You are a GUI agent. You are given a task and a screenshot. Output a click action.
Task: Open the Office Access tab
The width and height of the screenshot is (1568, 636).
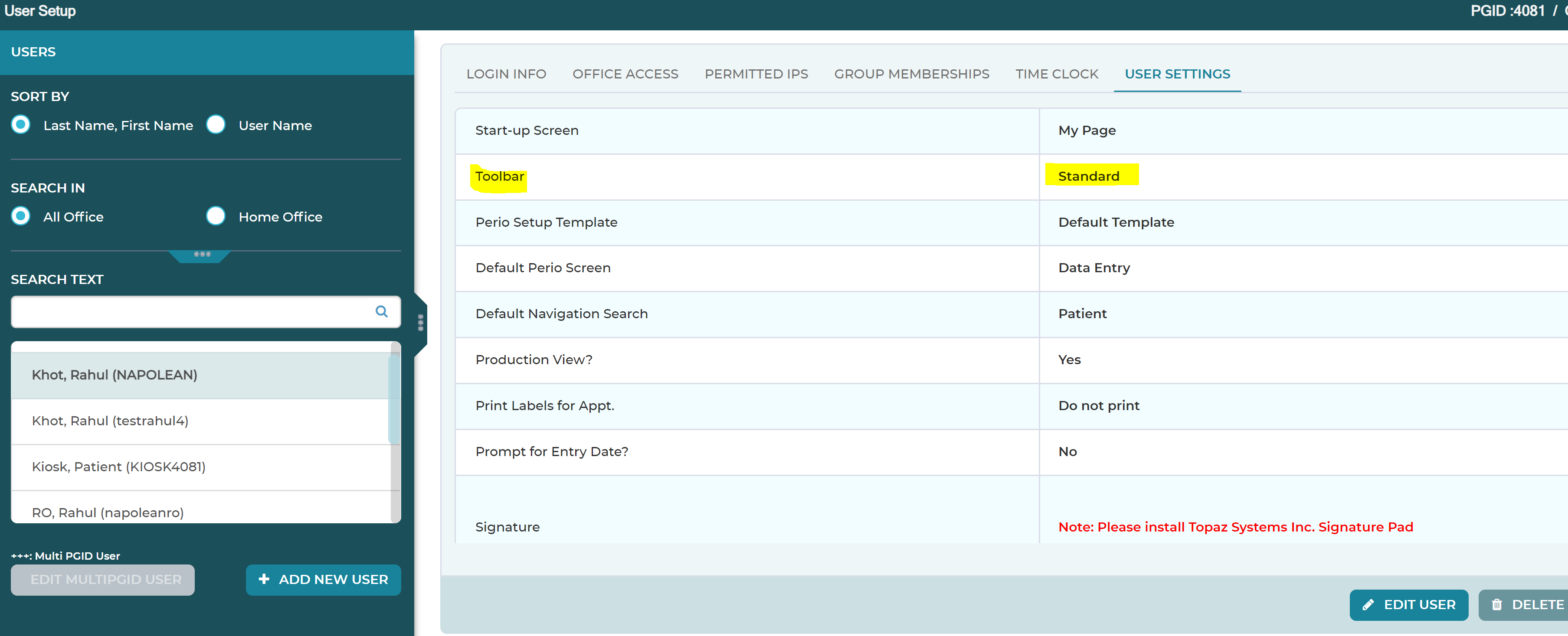625,74
